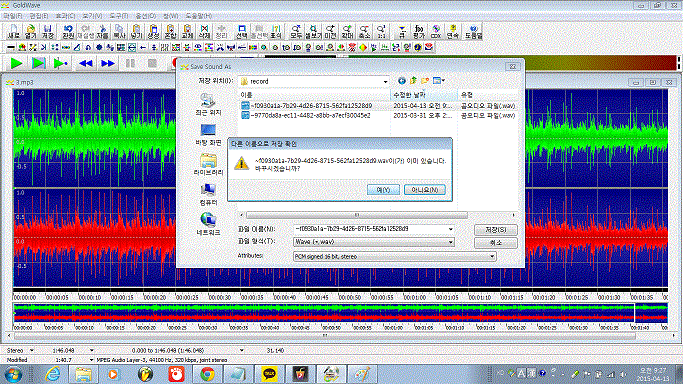Click the blue Rewind button

85,64
